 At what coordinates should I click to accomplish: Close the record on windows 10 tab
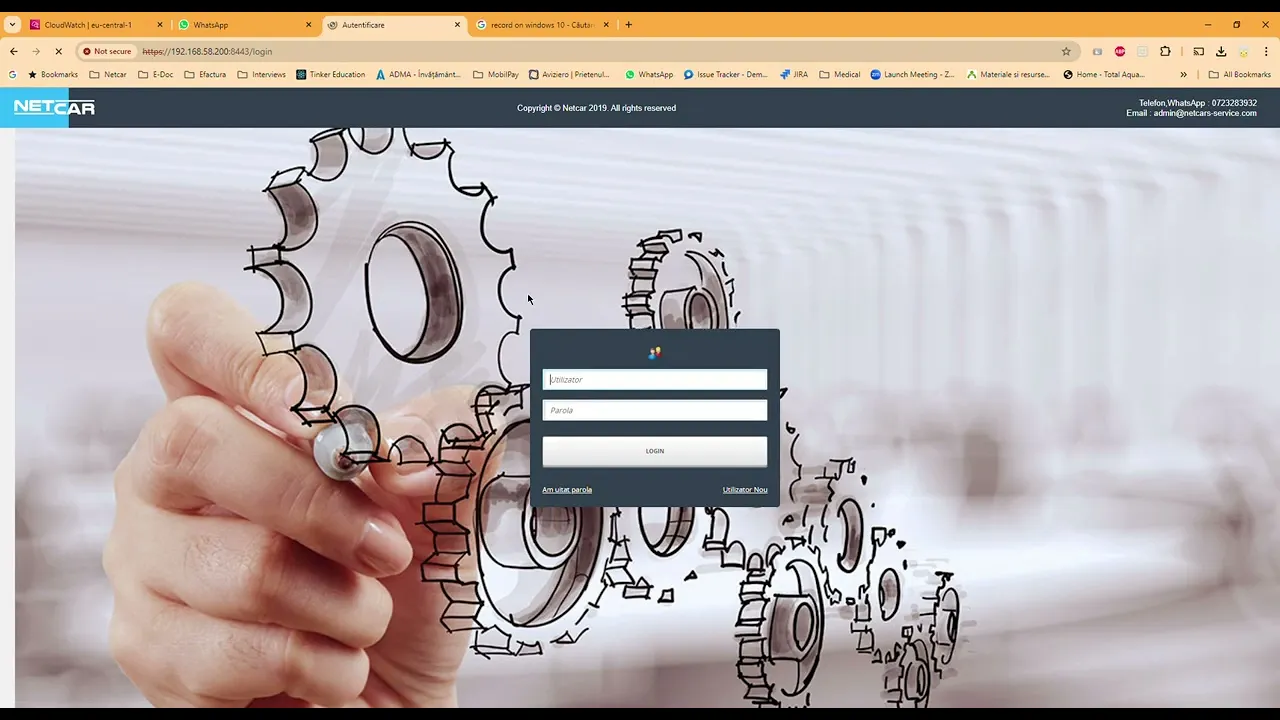coord(605,25)
